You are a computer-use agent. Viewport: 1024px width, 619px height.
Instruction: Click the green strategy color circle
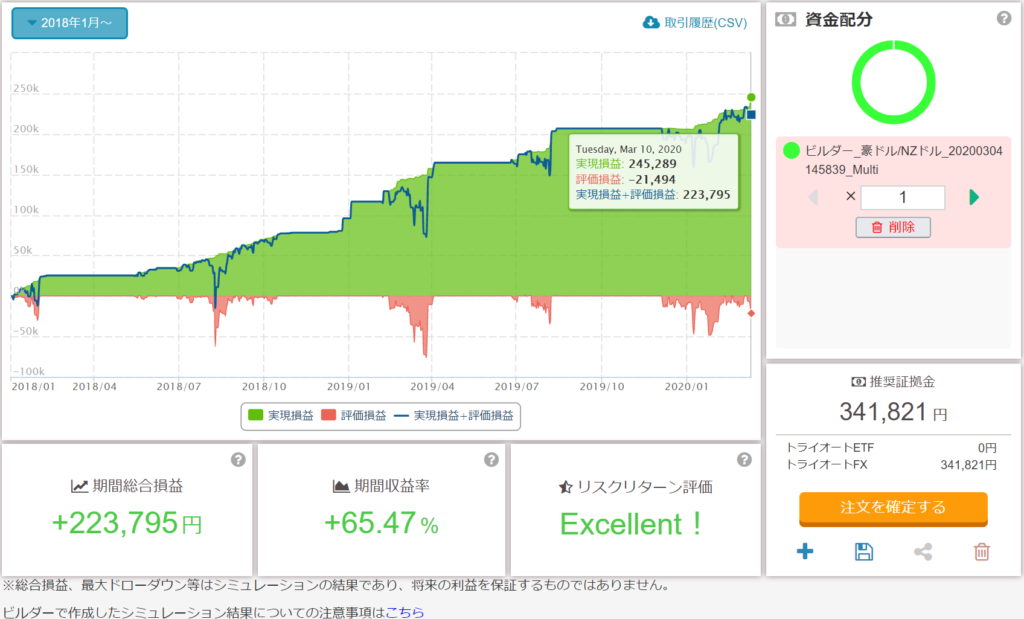[x=792, y=151]
